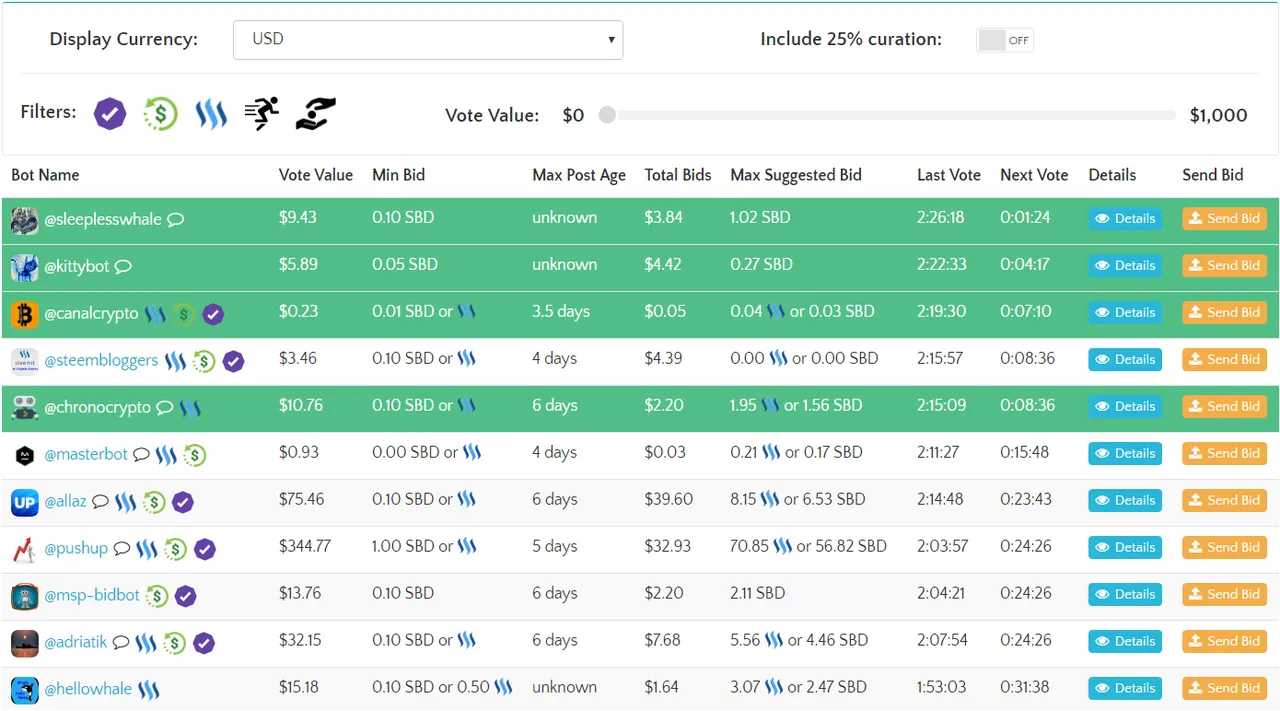Click verified badge beside @pushup
Viewport: 1280px width, 711px height.
205,549
